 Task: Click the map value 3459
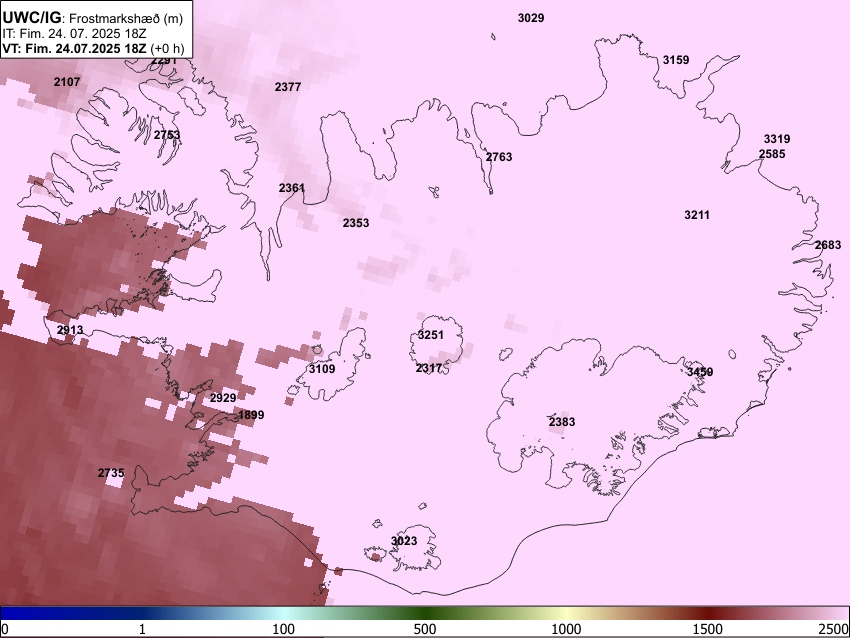point(700,372)
